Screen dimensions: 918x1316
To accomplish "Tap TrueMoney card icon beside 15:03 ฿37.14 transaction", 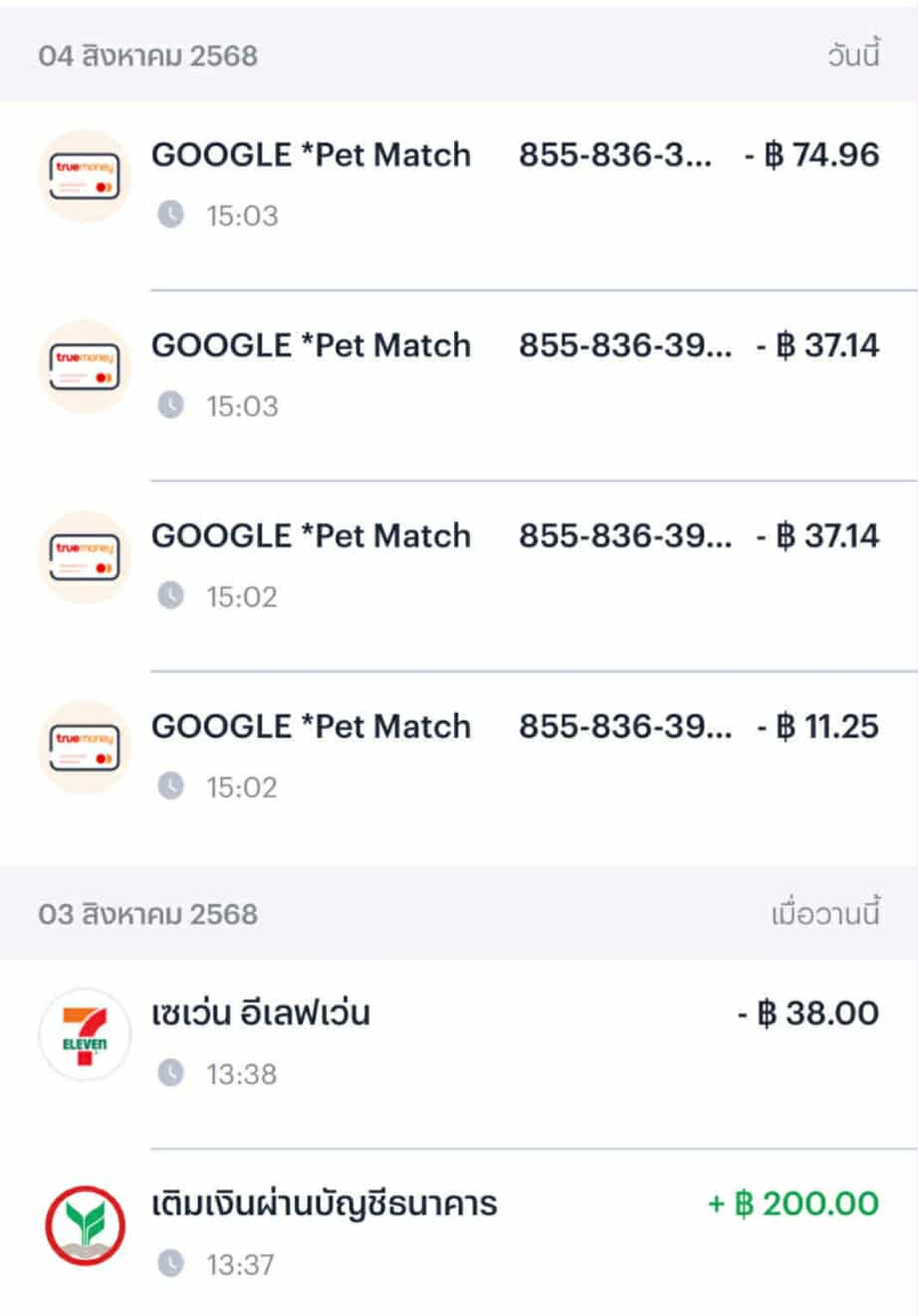I will (85, 366).
